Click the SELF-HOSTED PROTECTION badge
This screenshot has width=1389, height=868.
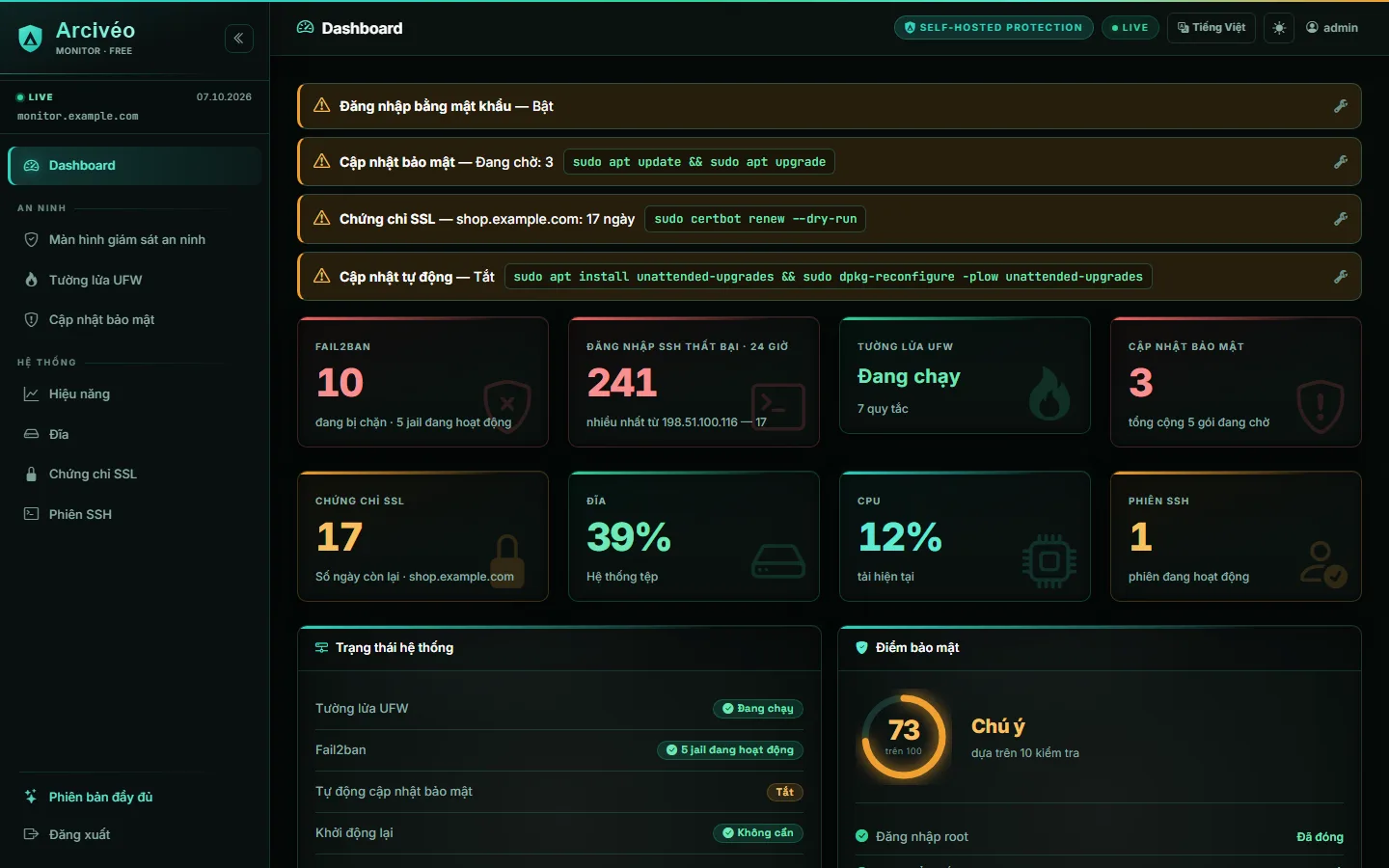[x=994, y=28]
